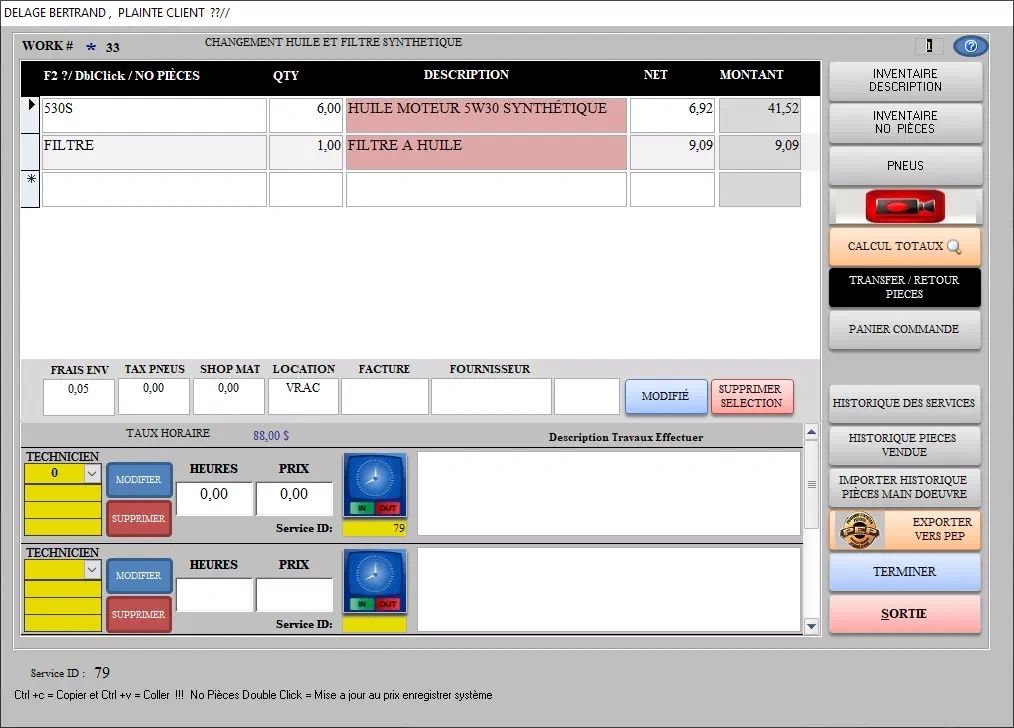Click SUPPRIMER SELECTION
The image size is (1014, 728).
point(751,396)
